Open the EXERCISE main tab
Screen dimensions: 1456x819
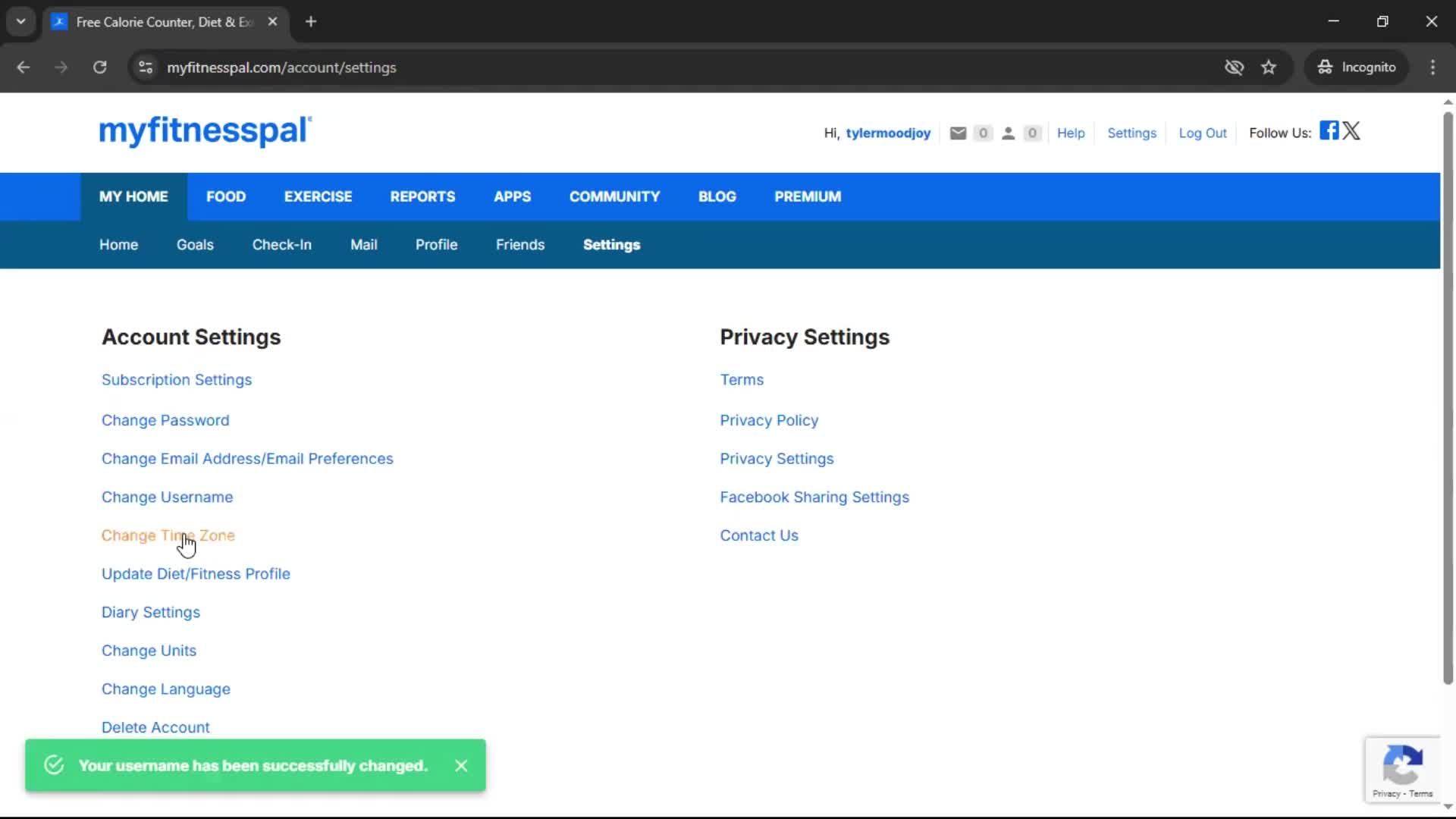tap(318, 196)
